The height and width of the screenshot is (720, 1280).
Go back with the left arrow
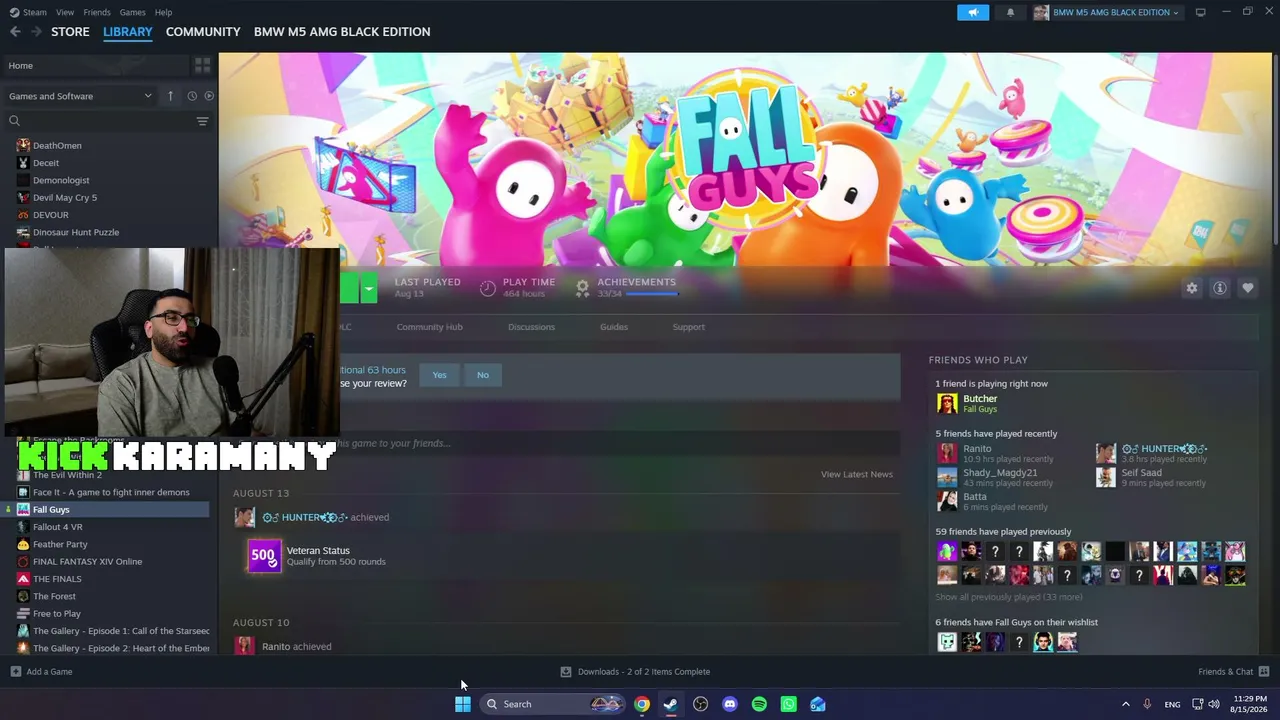pyautogui.click(x=15, y=32)
